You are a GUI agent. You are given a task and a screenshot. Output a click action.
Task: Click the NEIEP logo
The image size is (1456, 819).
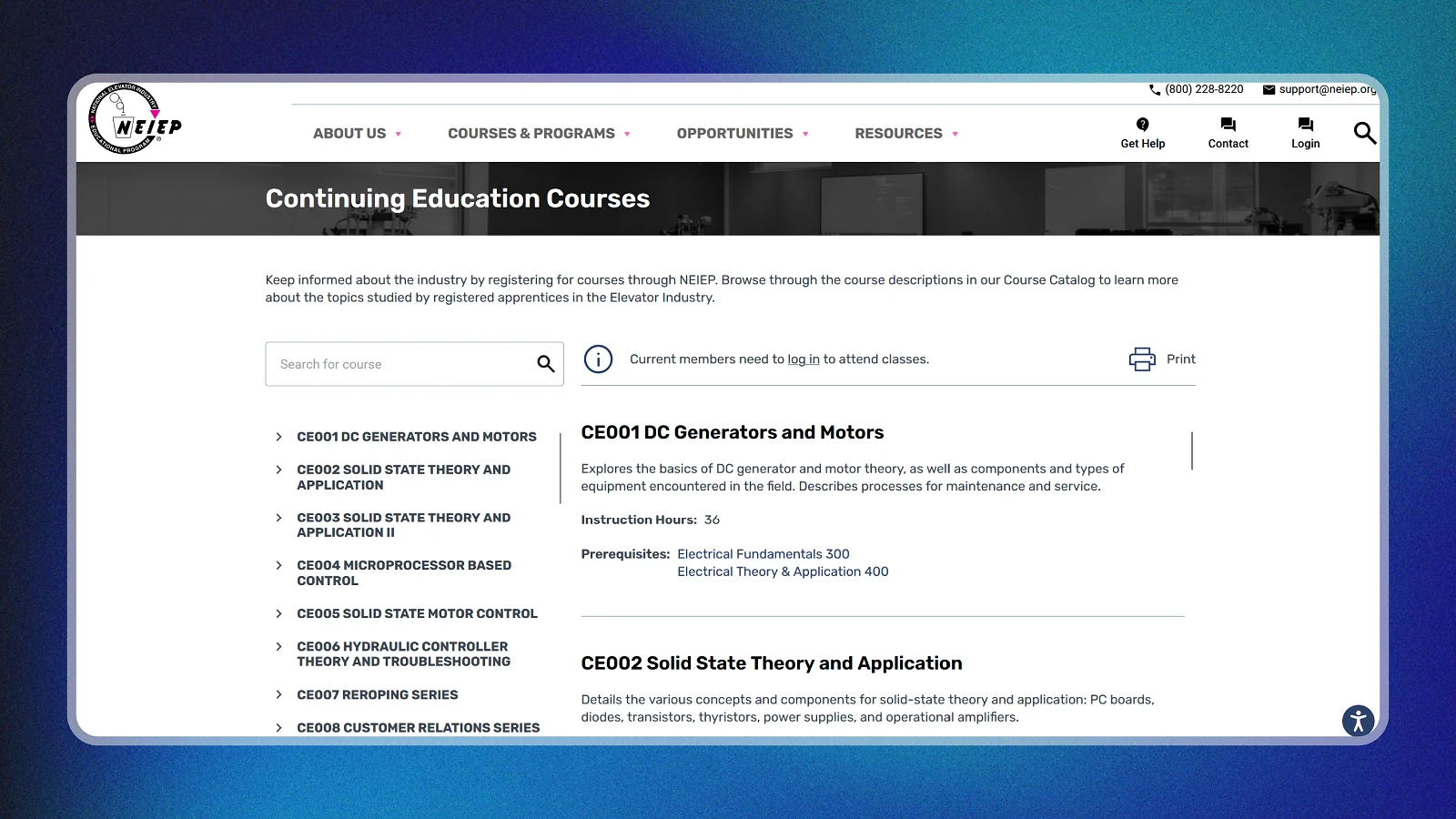pyautogui.click(x=135, y=118)
